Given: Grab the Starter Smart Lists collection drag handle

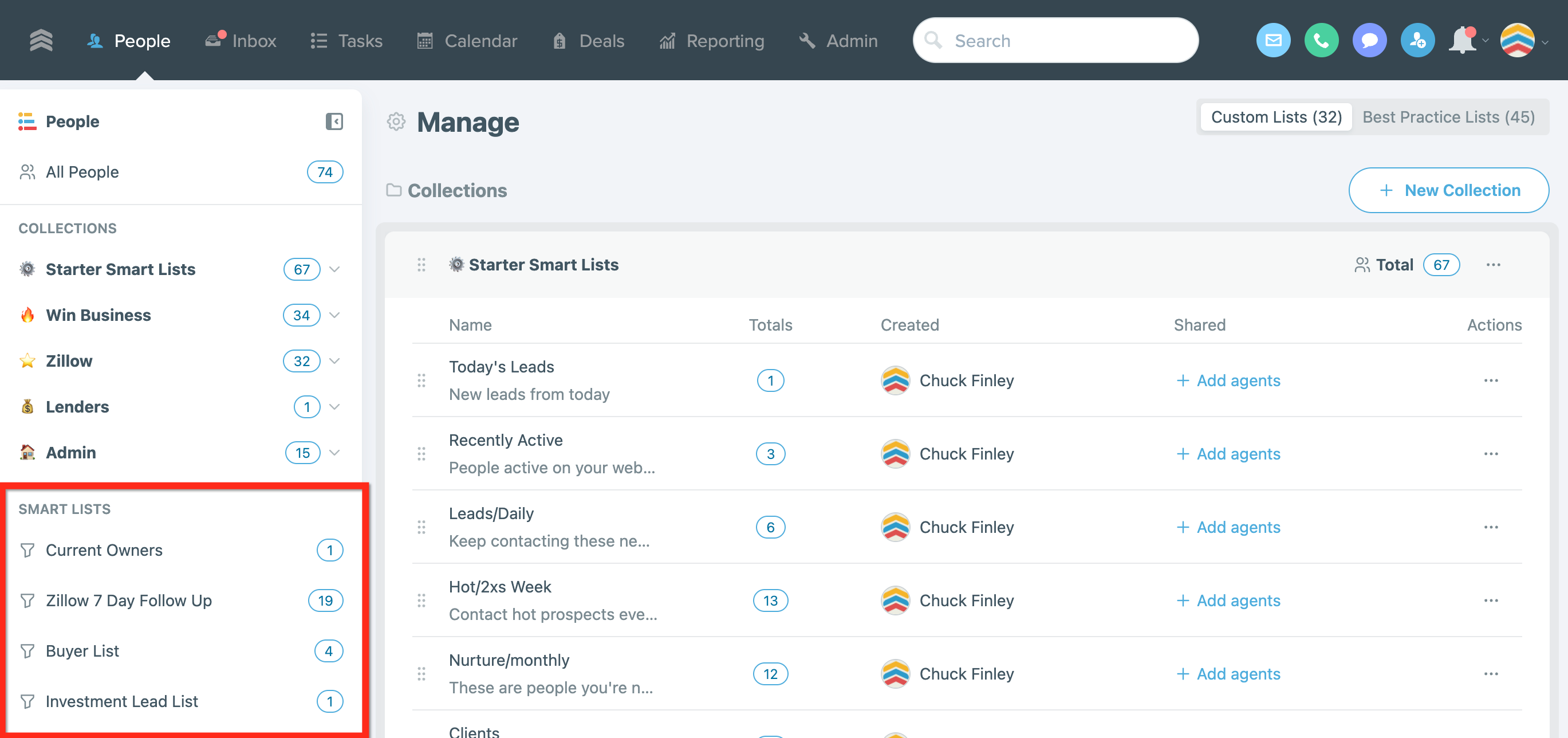Looking at the screenshot, I should [421, 265].
